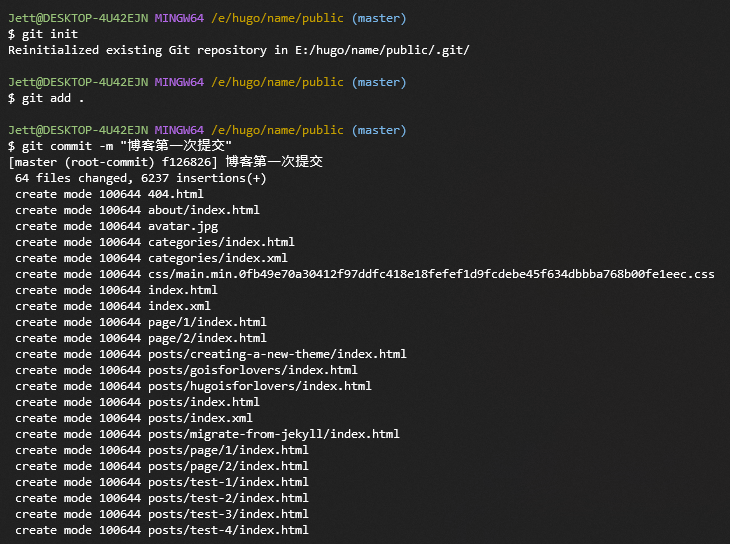Click the posts/hugoisforlovers/index.html entry

pos(259,386)
